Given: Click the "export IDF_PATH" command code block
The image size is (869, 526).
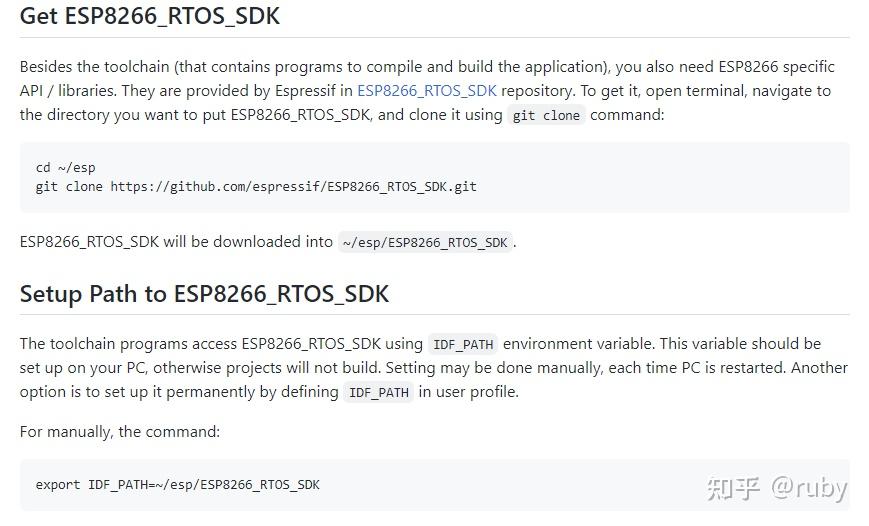Looking at the screenshot, I should (178, 484).
